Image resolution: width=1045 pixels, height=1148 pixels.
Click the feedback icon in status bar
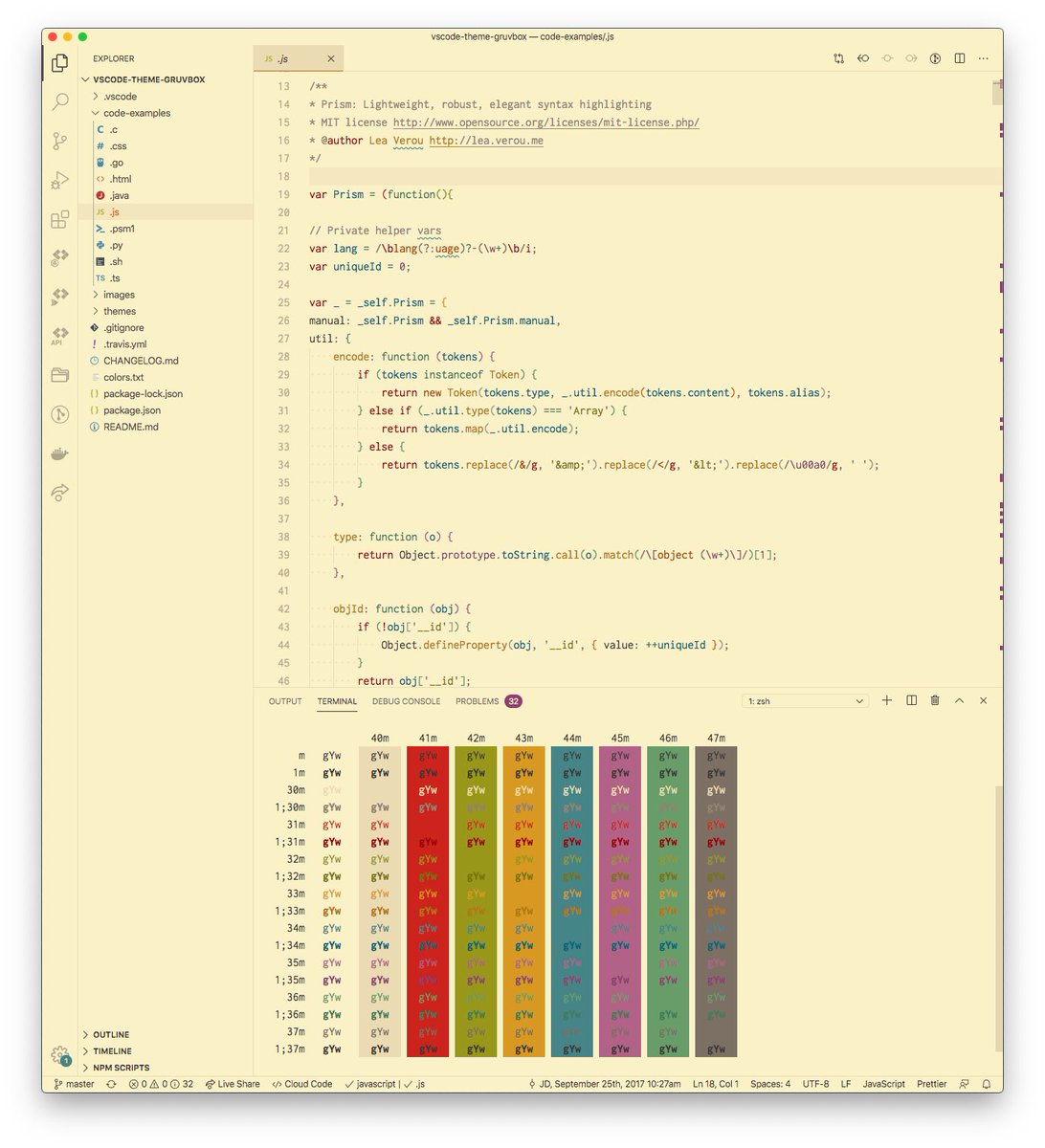click(x=964, y=1084)
